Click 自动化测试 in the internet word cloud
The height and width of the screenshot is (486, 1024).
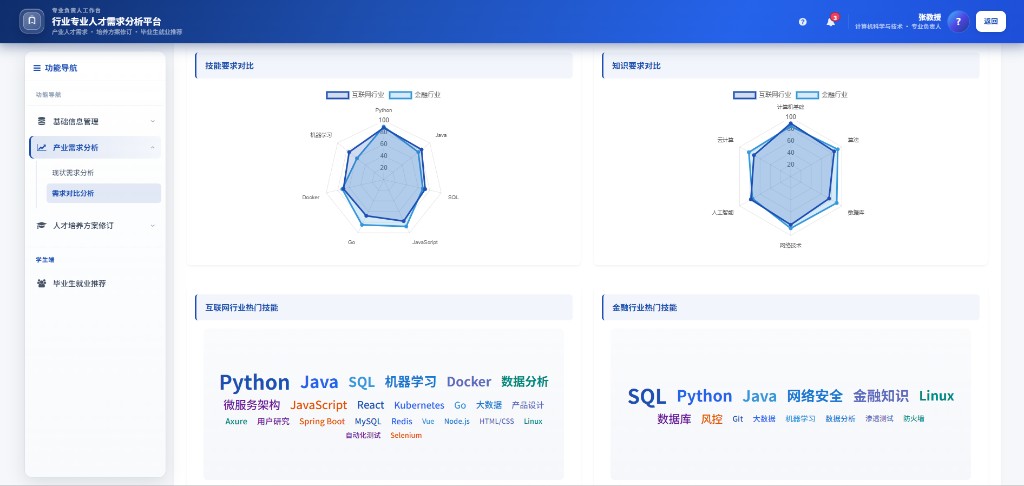coord(363,436)
